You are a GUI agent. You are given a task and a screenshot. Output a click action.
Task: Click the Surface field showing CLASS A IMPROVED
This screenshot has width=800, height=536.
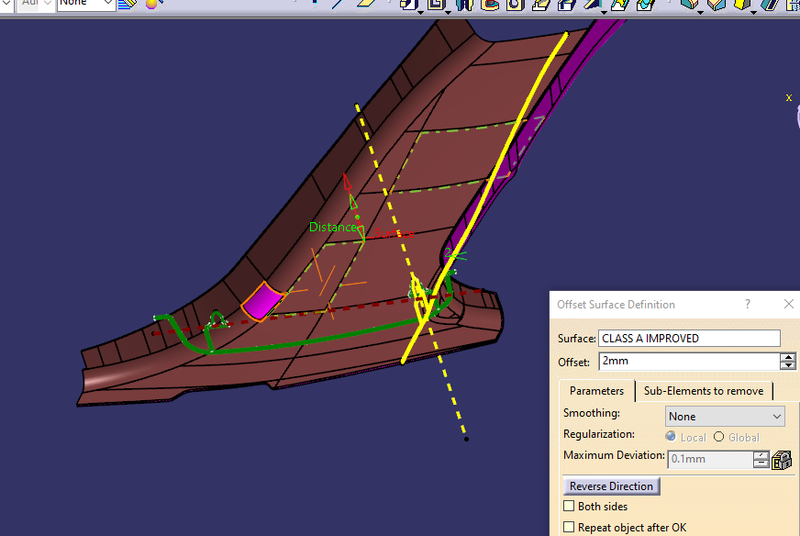coord(689,339)
